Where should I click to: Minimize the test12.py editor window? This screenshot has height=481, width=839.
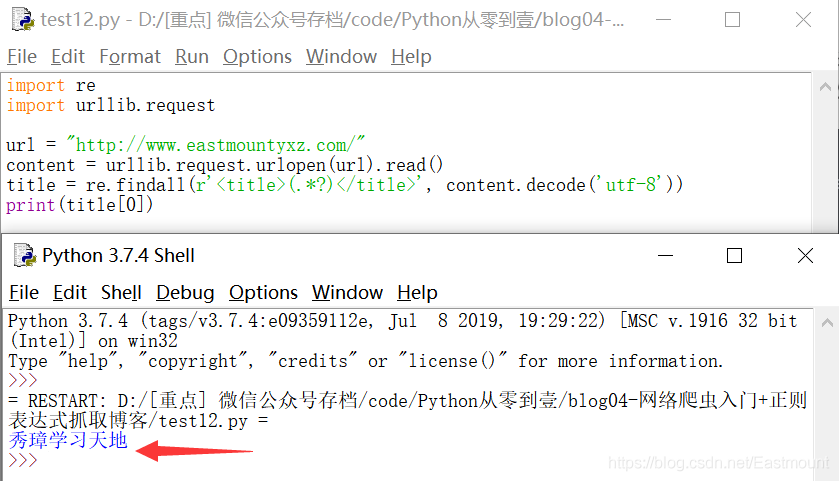[663, 20]
